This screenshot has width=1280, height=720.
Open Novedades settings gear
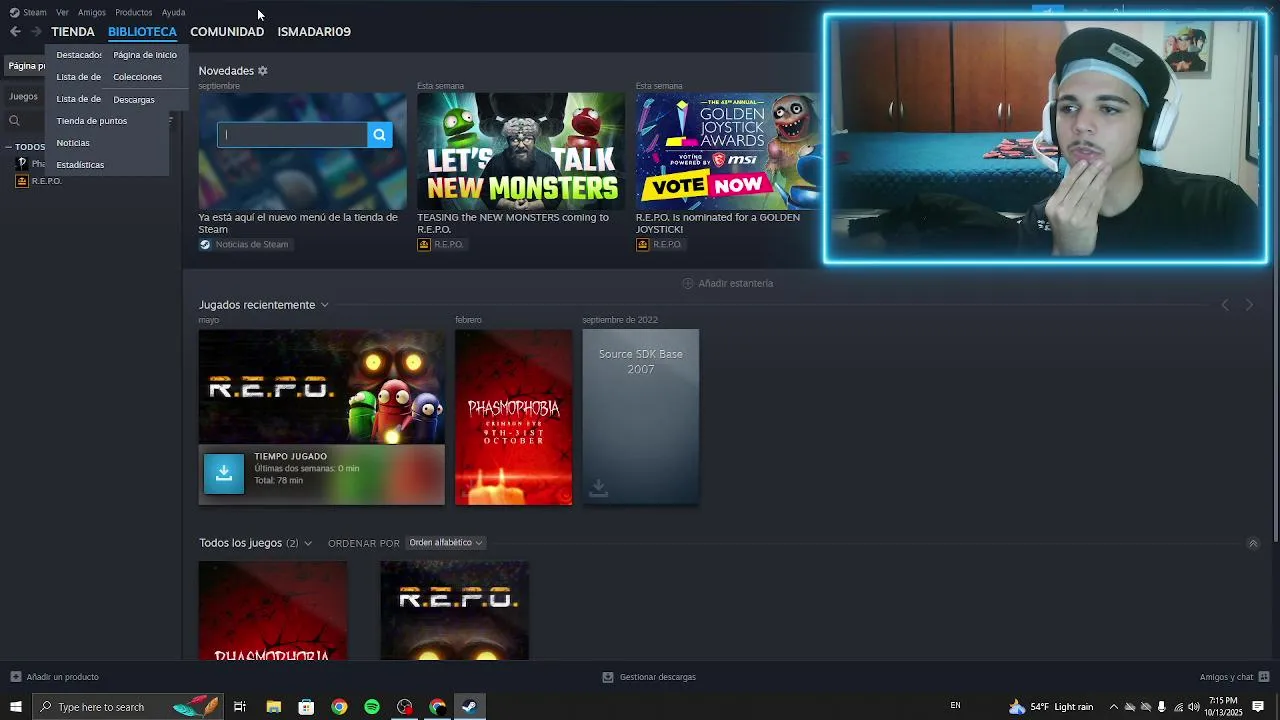[263, 71]
